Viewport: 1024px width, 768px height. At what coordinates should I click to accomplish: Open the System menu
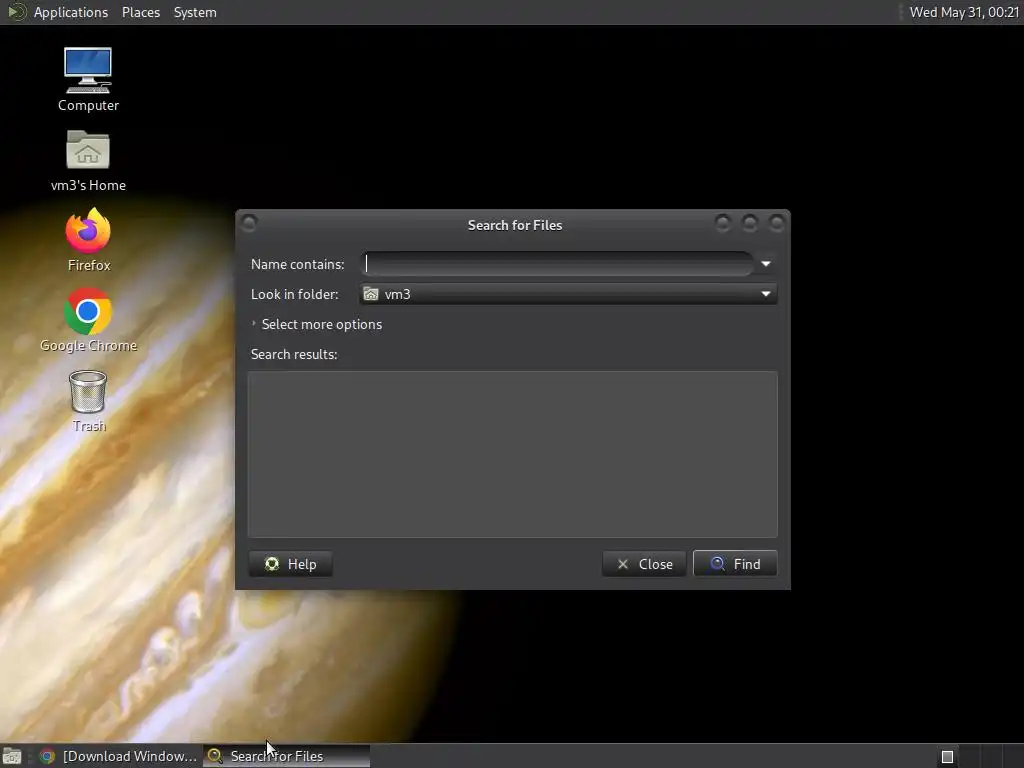tap(195, 12)
